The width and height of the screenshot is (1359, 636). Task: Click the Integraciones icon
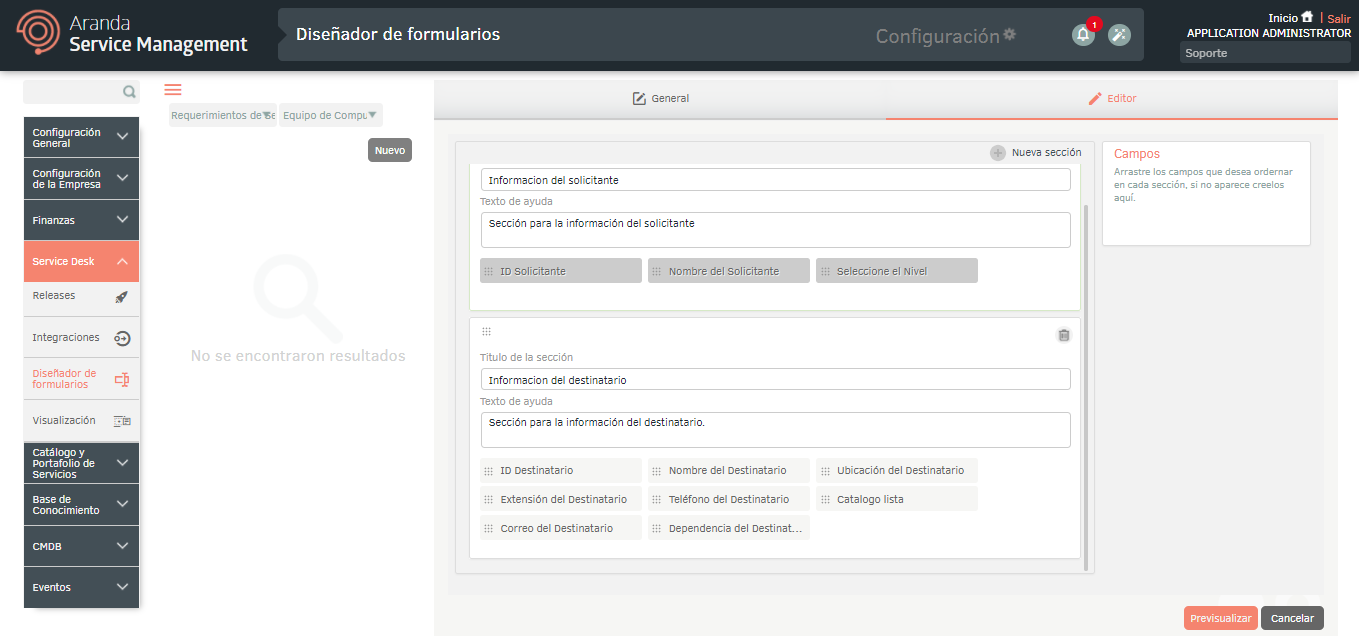coord(122,338)
